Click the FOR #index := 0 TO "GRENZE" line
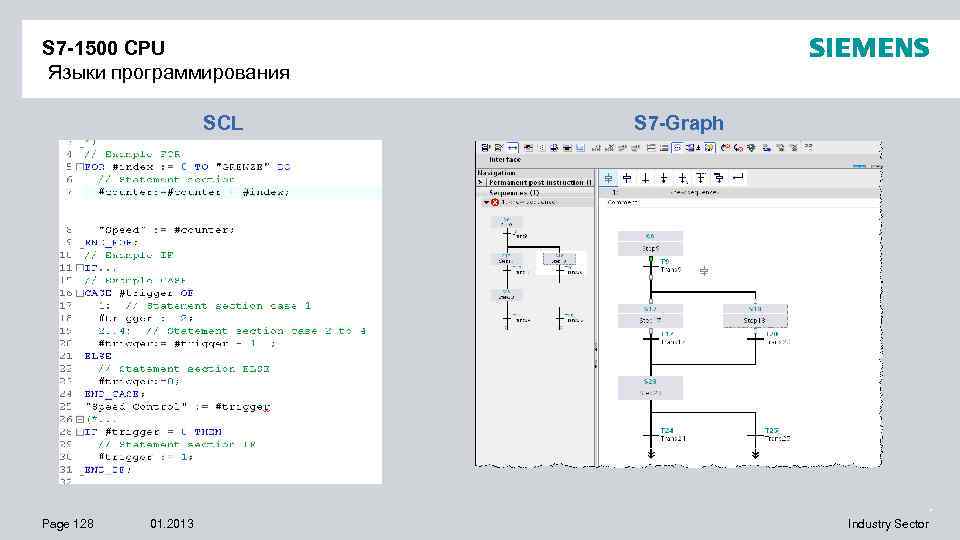The height and width of the screenshot is (540, 960). tap(187, 167)
